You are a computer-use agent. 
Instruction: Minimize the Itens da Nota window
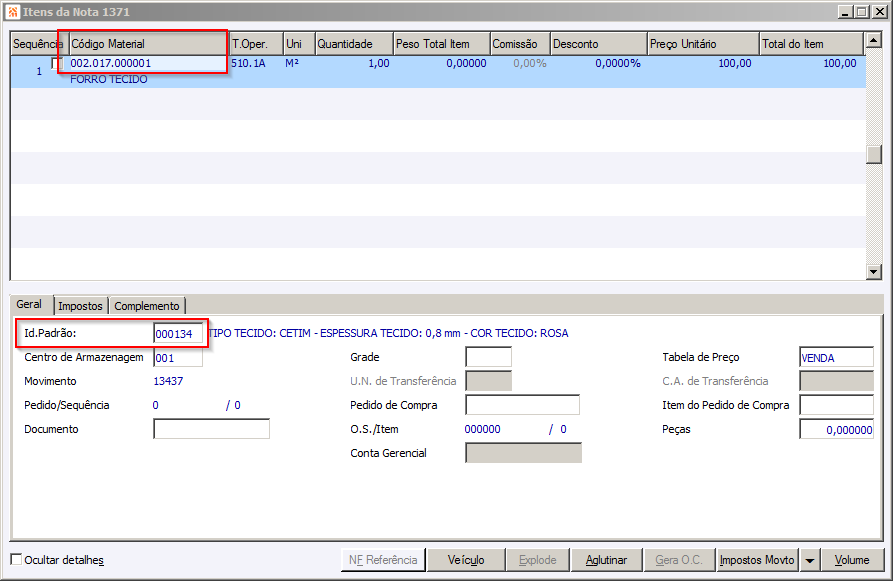846,11
